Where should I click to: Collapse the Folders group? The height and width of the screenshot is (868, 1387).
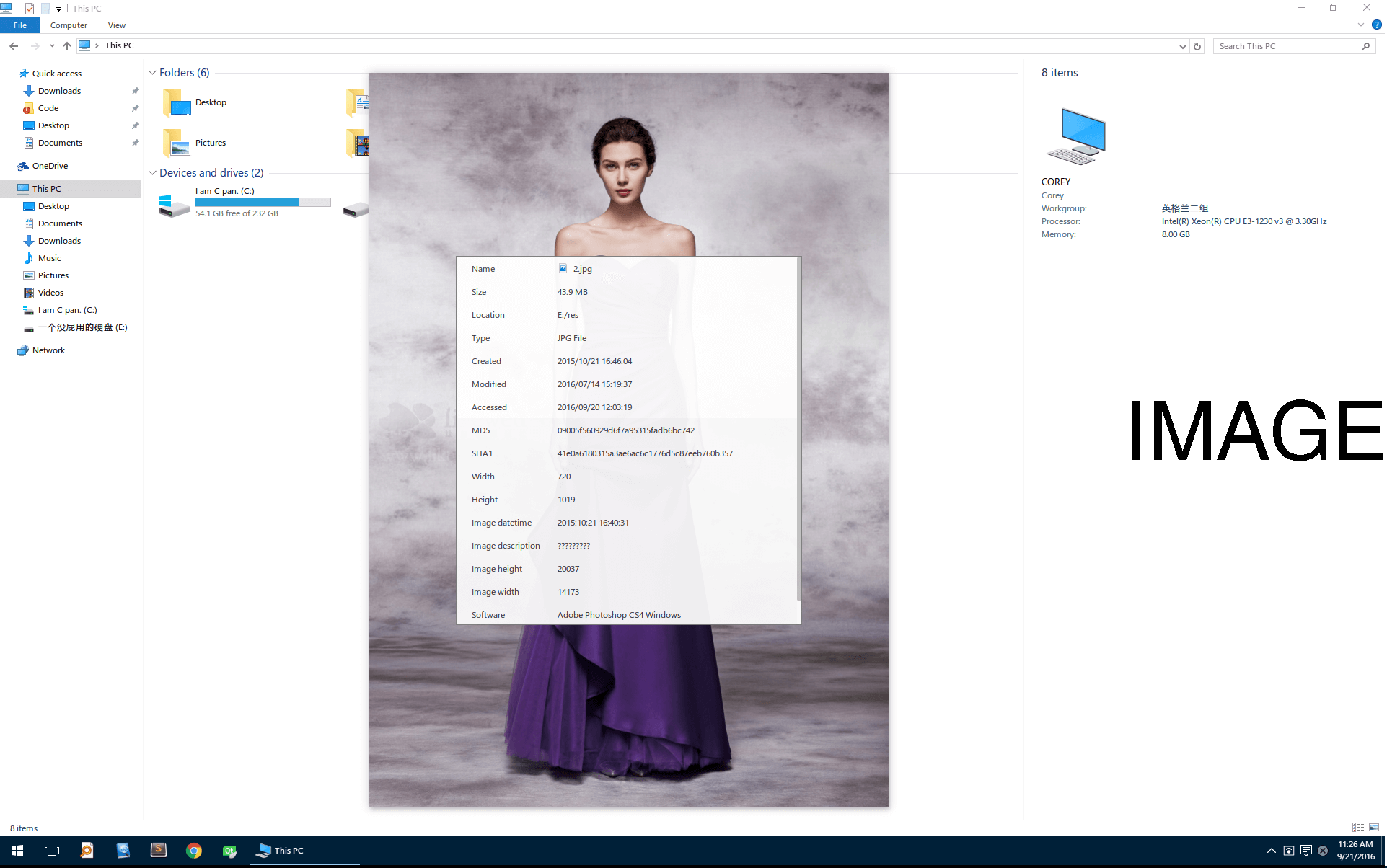[152, 73]
